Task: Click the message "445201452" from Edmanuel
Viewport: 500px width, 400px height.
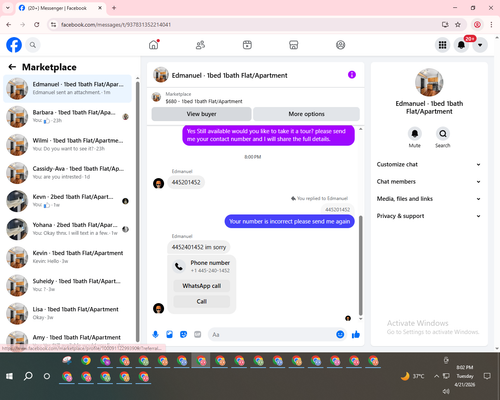Action: pyautogui.click(x=186, y=182)
